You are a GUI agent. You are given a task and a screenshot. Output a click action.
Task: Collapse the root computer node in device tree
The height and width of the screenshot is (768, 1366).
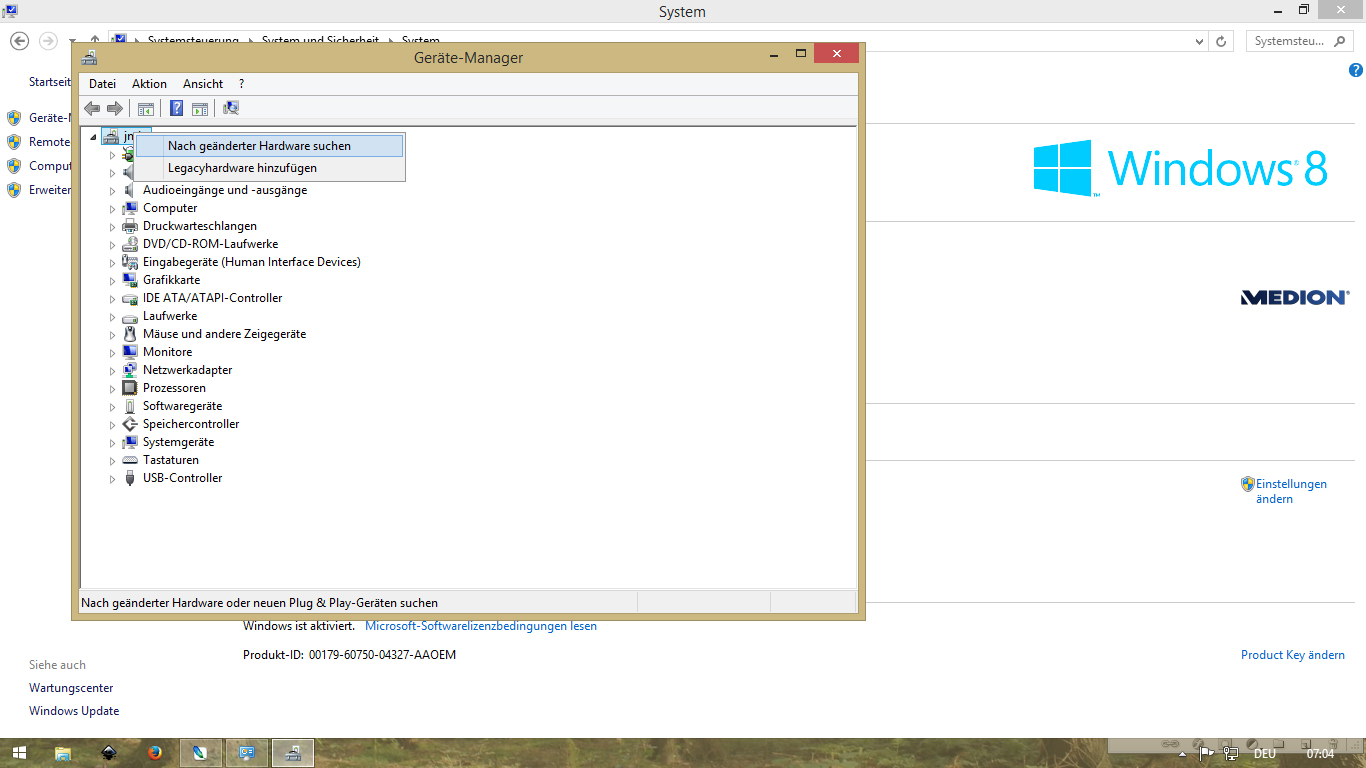(93, 137)
